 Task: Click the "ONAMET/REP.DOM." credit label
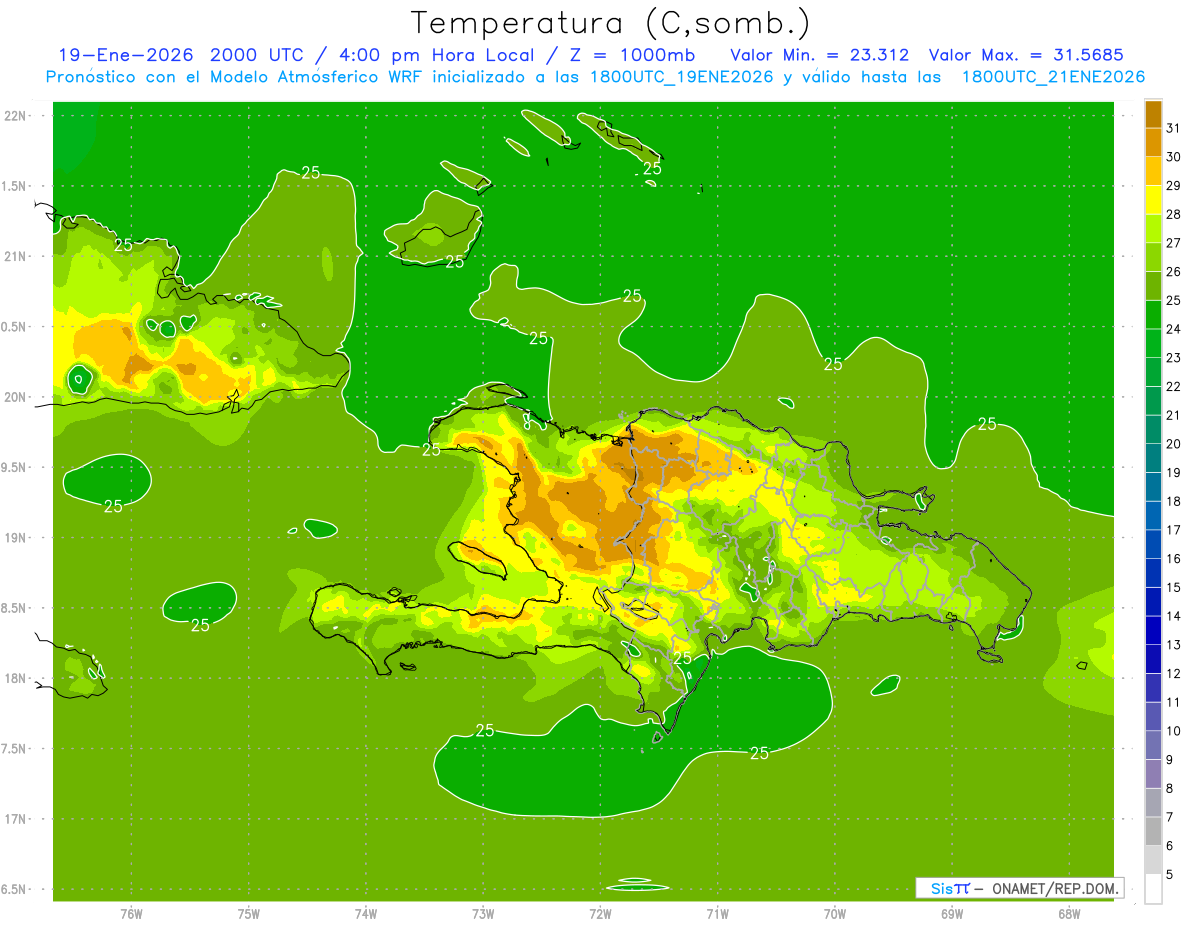[1054, 888]
